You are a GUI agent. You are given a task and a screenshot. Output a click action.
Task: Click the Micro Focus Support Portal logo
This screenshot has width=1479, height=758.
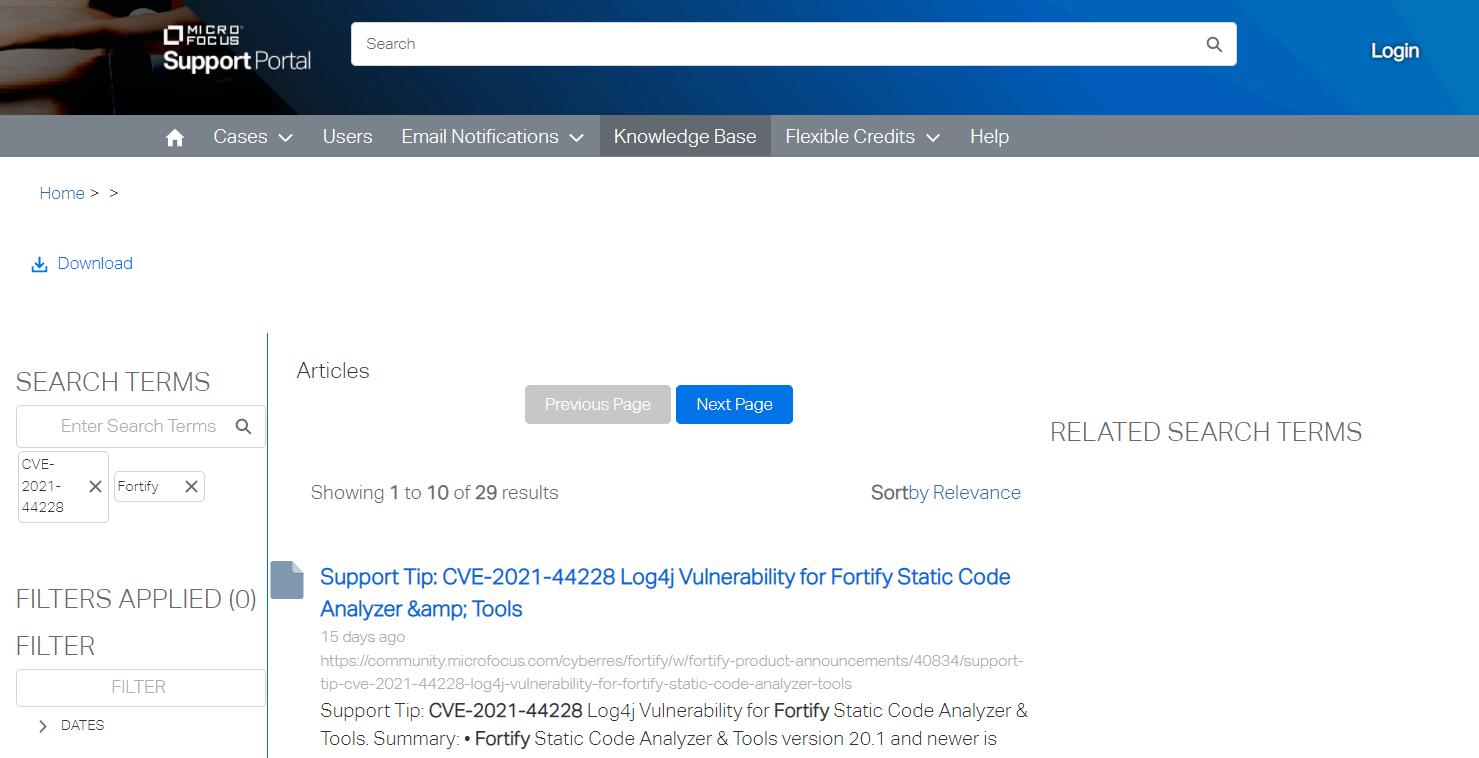tap(237, 50)
